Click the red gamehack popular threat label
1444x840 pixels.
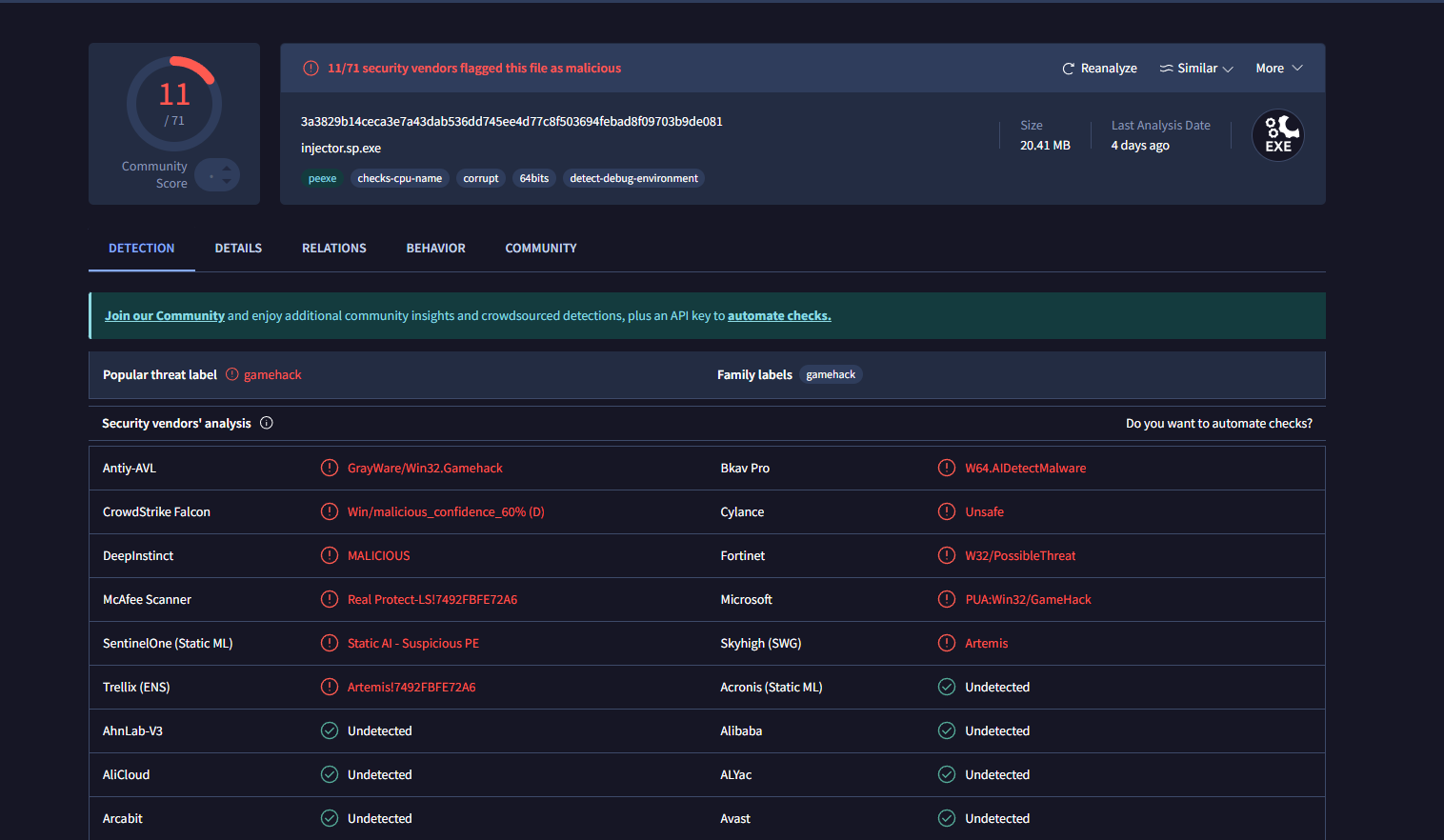(x=272, y=375)
